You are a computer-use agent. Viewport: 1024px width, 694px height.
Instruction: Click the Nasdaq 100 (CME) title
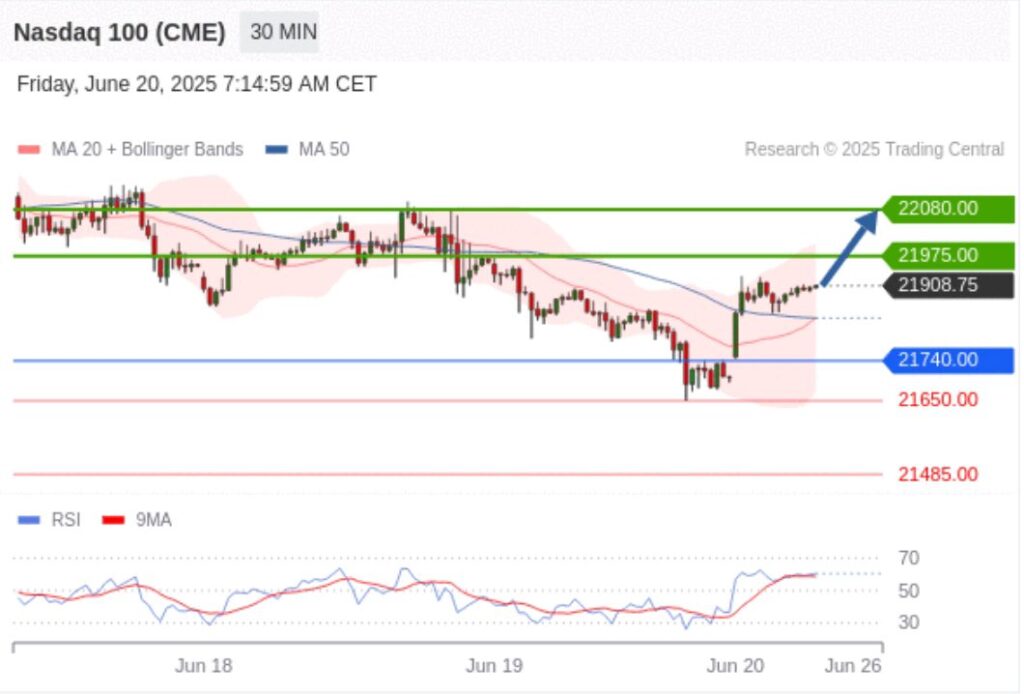pyautogui.click(x=119, y=32)
